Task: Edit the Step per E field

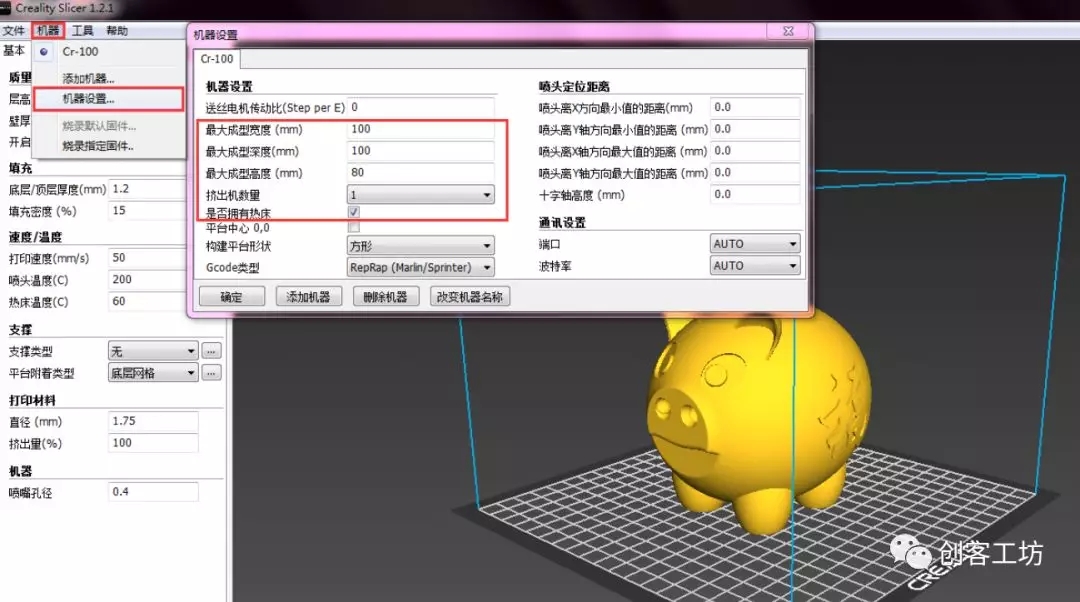Action: (x=420, y=107)
